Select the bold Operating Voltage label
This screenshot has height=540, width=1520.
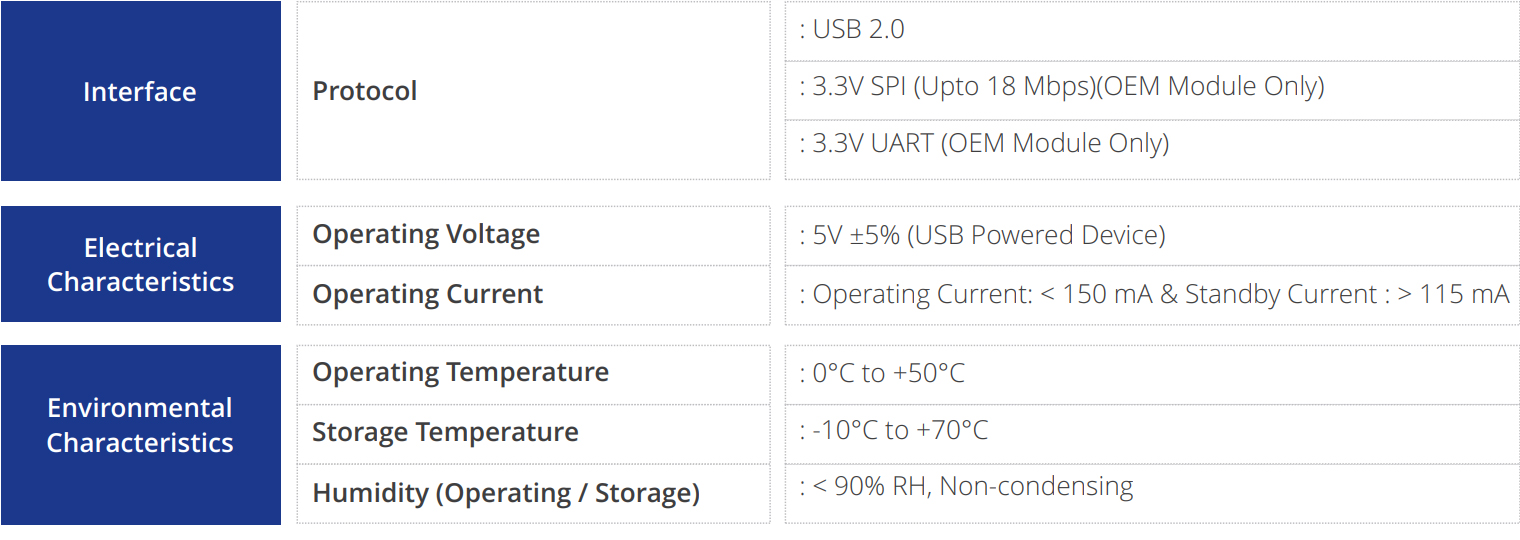click(x=426, y=234)
